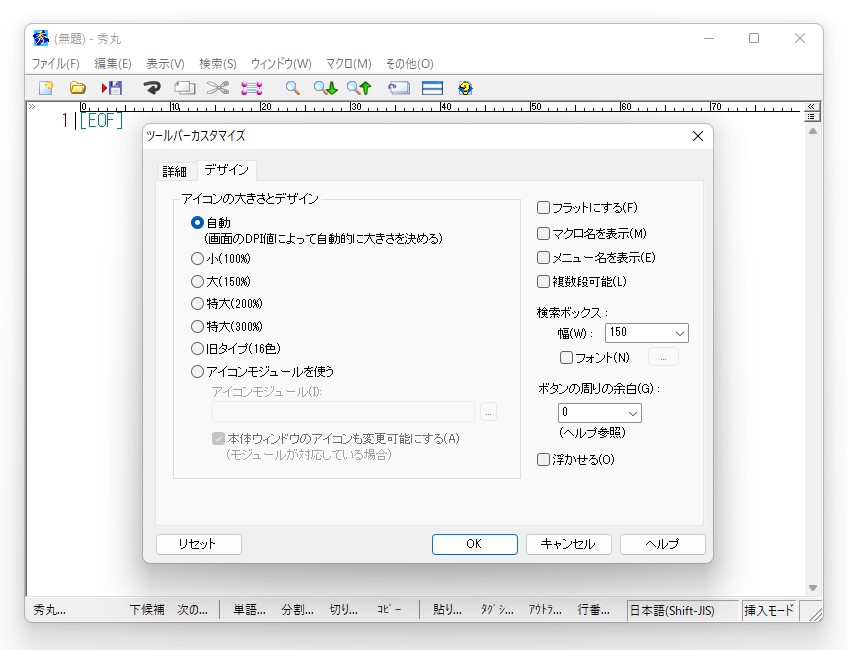Toggle the フォント(N) checkbox
The width and height of the screenshot is (847, 650).
click(x=566, y=358)
